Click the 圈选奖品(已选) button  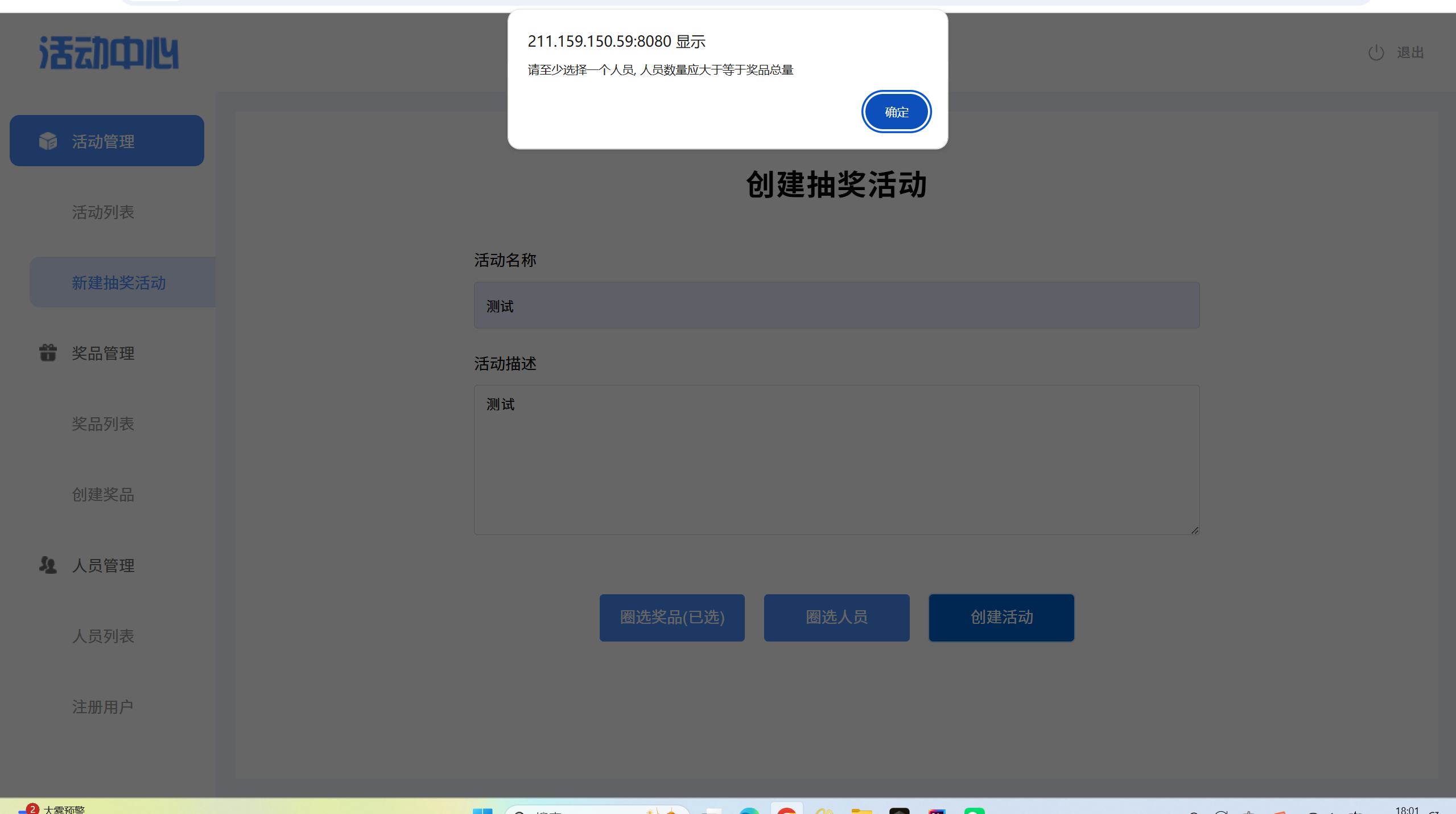672,617
